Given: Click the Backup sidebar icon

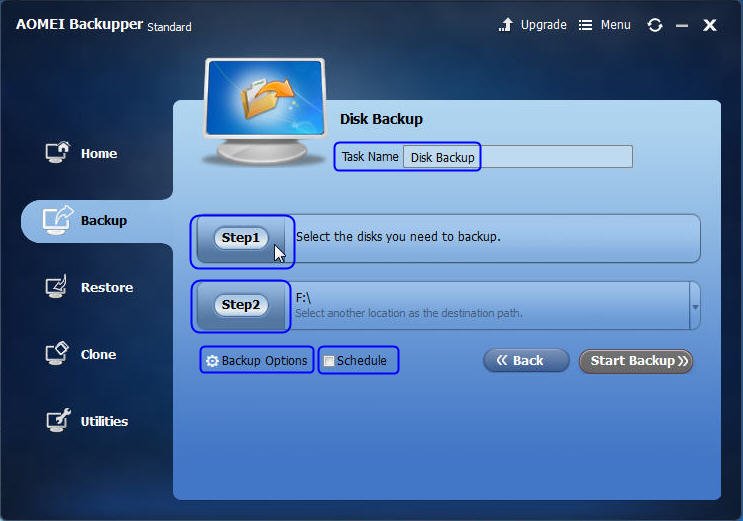Looking at the screenshot, I should (58, 220).
